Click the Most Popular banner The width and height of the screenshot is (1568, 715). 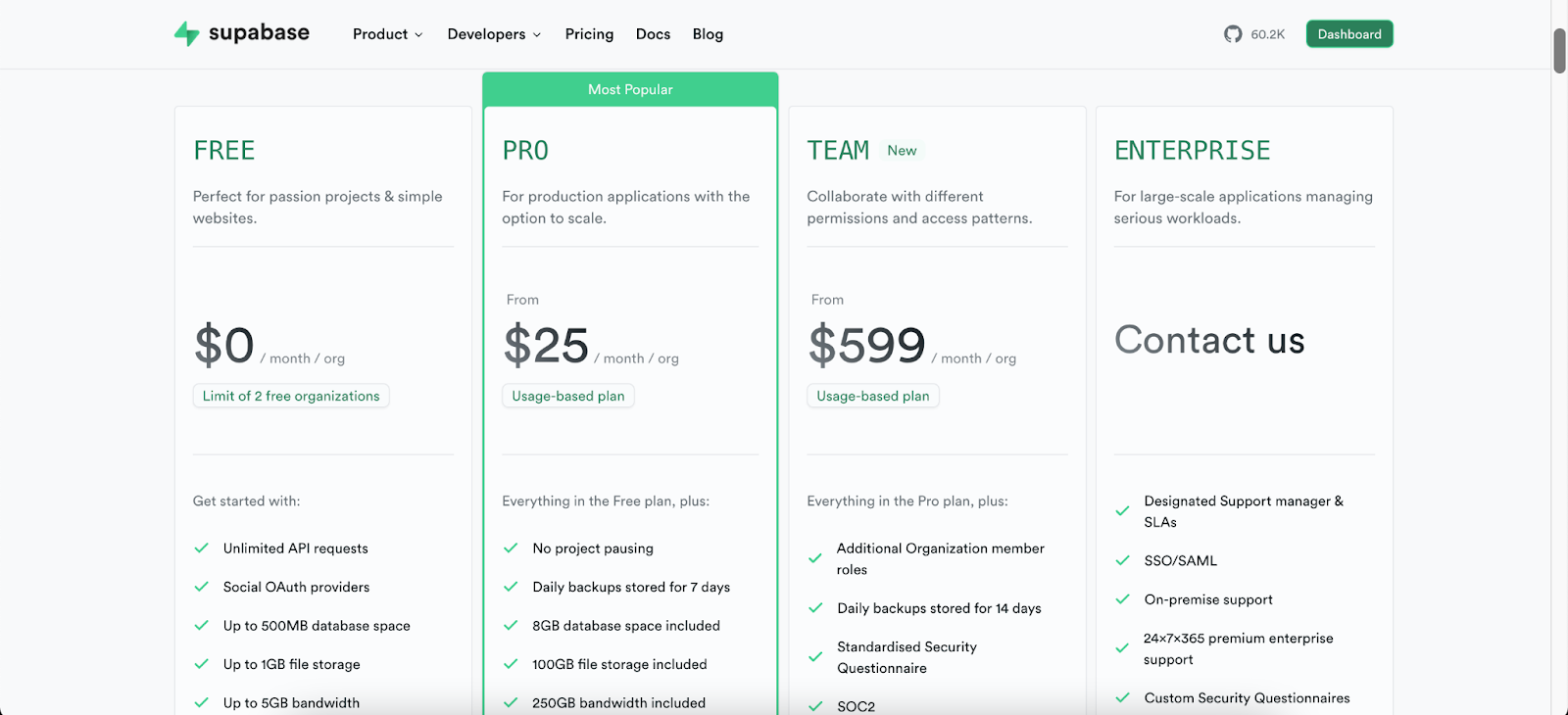tap(630, 89)
